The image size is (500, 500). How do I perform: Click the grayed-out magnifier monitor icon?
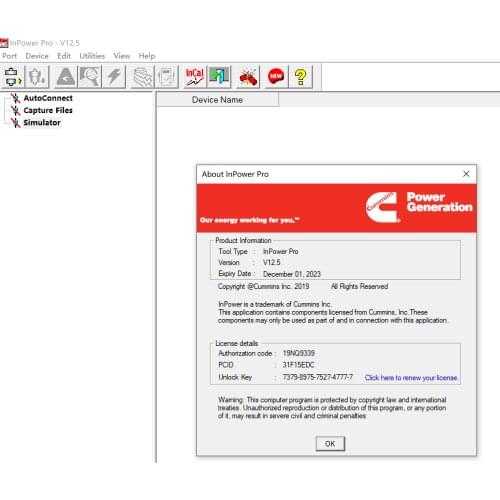[89, 77]
